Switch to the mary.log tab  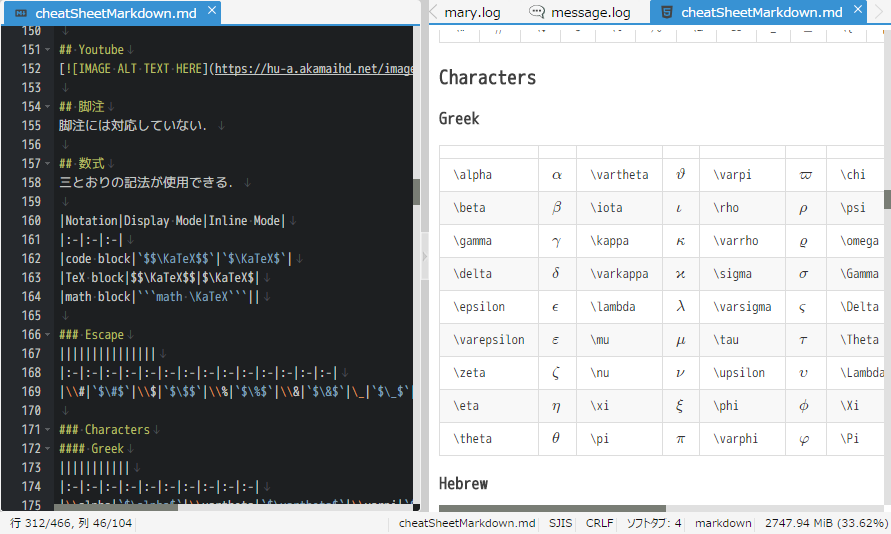[472, 12]
